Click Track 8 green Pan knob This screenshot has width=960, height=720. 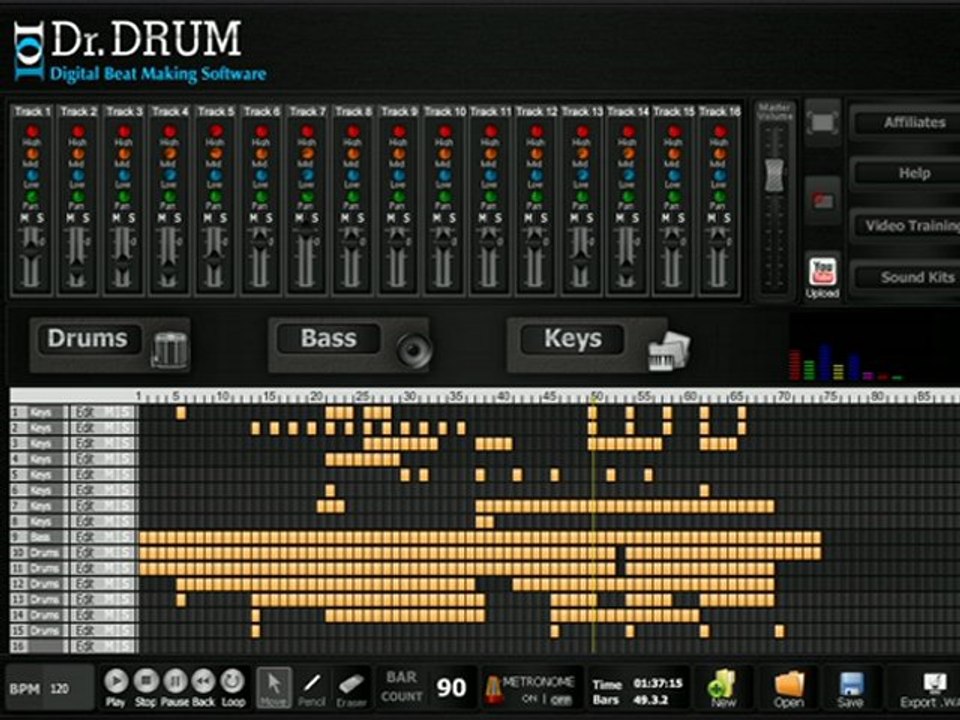click(x=353, y=197)
